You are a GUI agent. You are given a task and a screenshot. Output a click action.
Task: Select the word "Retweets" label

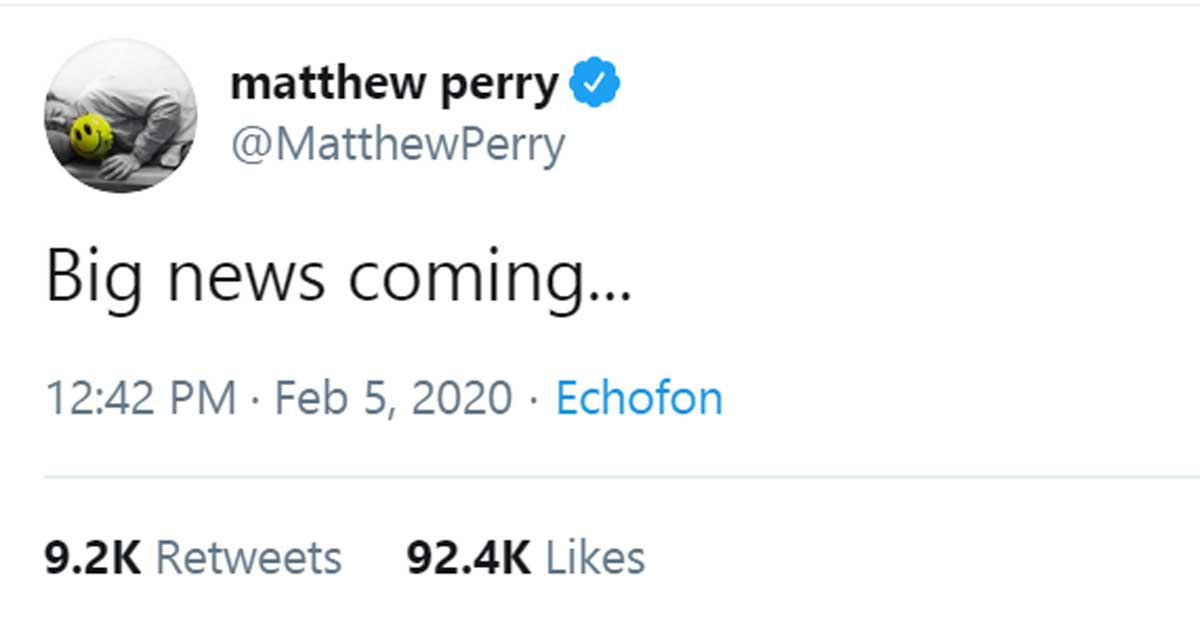[x=249, y=558]
